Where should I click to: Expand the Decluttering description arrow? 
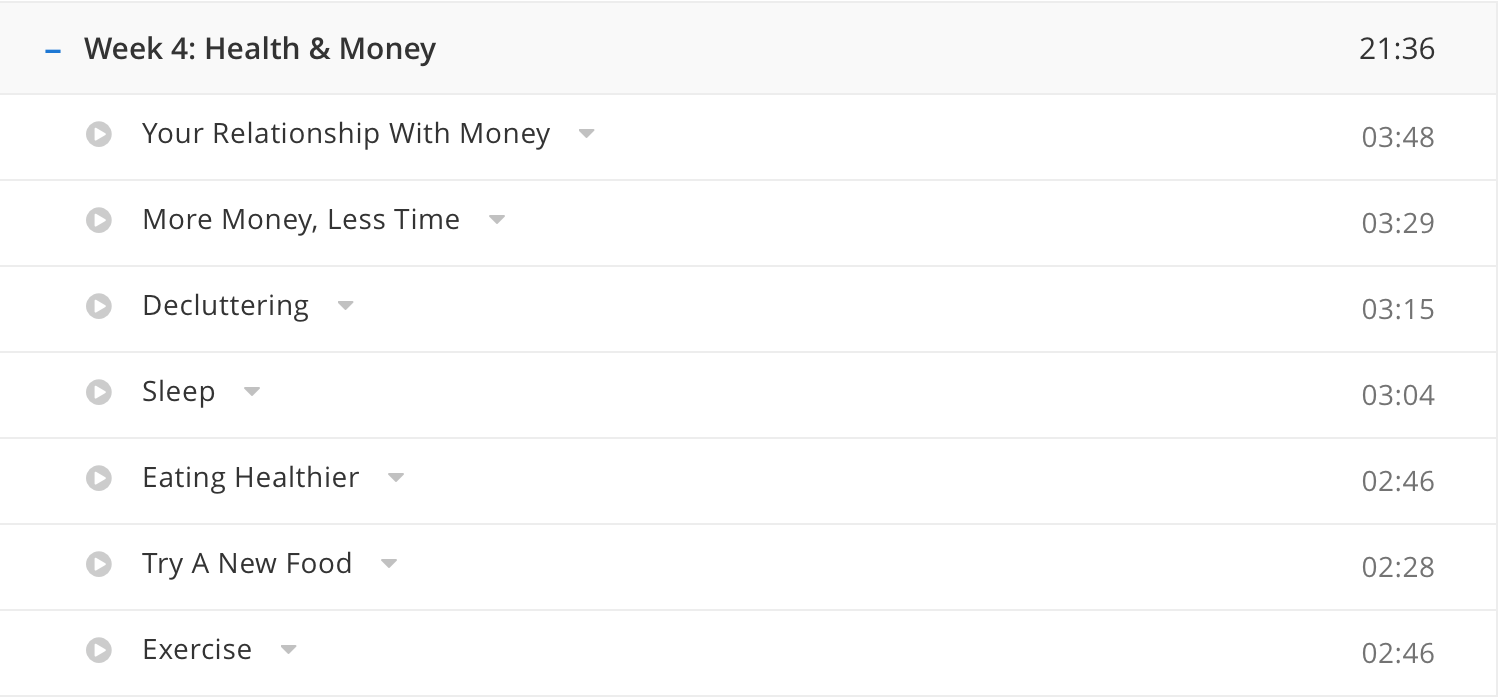(346, 306)
